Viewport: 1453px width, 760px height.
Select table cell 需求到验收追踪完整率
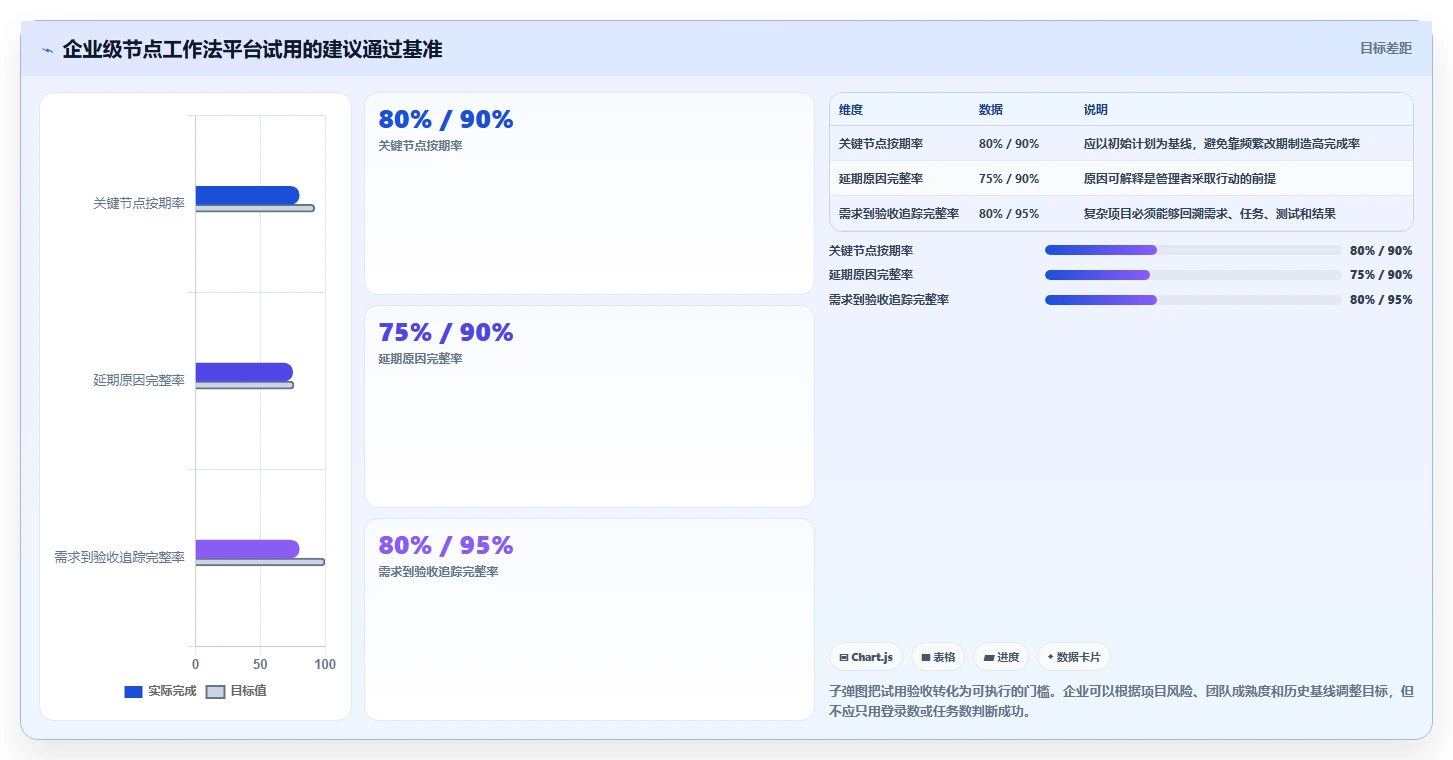tap(899, 214)
